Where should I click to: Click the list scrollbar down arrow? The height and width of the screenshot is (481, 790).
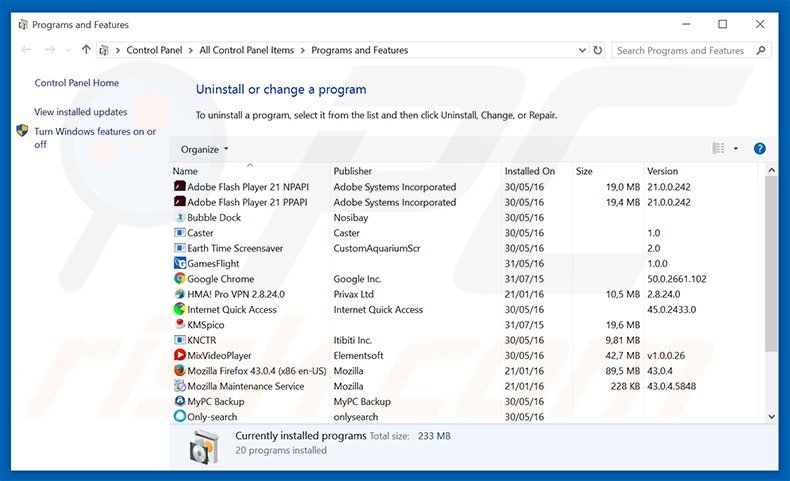pyautogui.click(x=771, y=417)
